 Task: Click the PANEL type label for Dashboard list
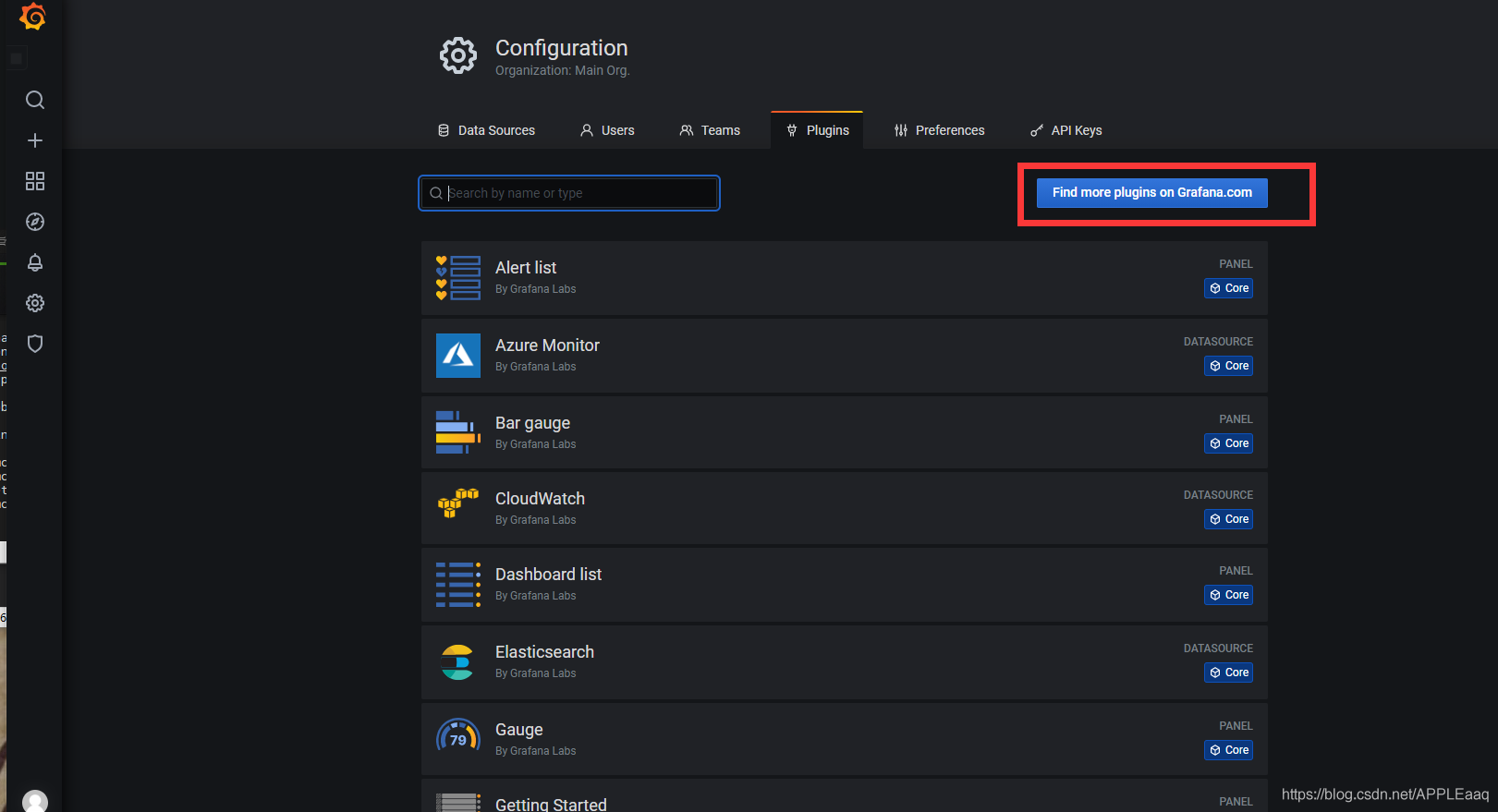click(x=1236, y=571)
